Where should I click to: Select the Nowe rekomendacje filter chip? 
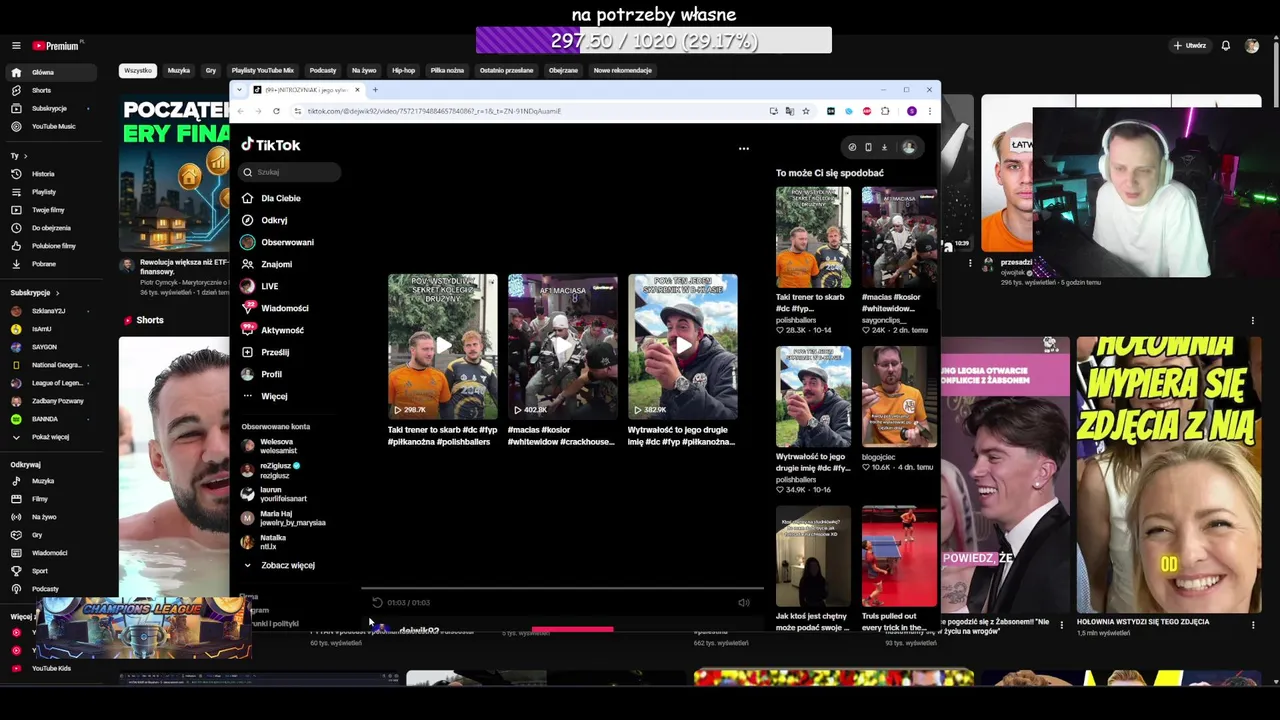click(622, 71)
